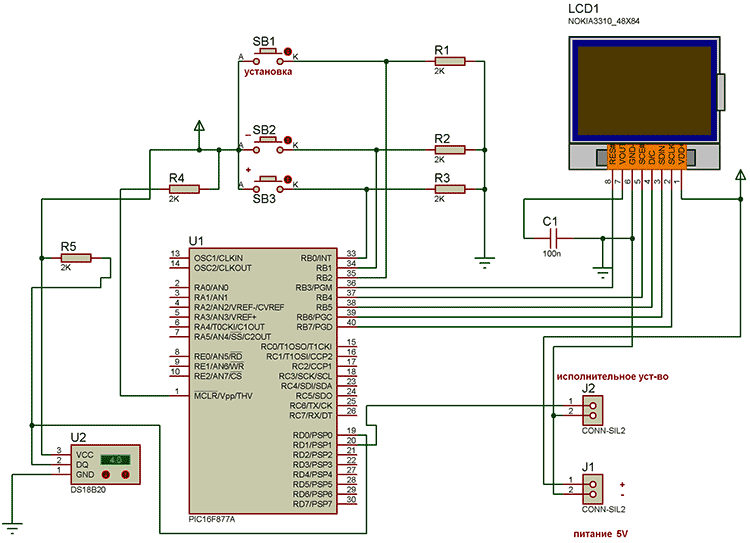
Task: Select the SB2 push button symbol
Action: click(268, 145)
